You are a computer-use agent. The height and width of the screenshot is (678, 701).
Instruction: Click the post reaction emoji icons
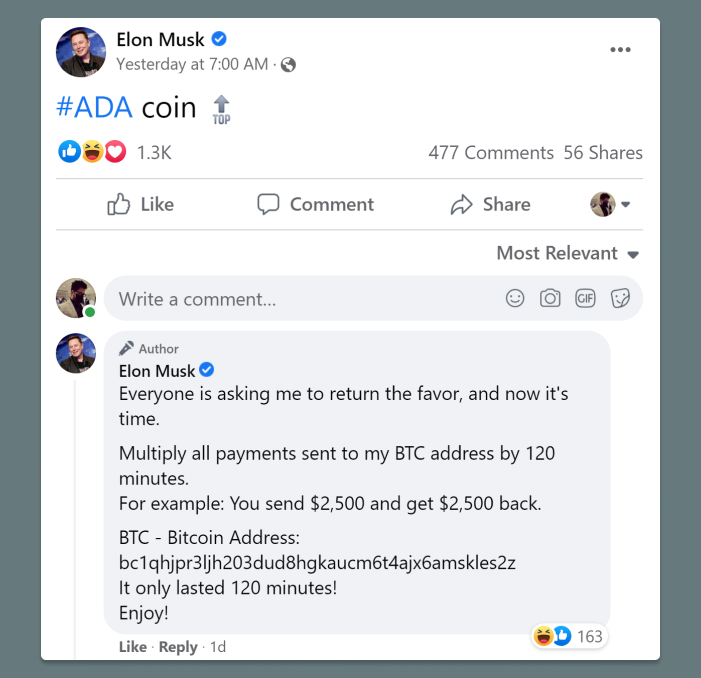pos(92,152)
